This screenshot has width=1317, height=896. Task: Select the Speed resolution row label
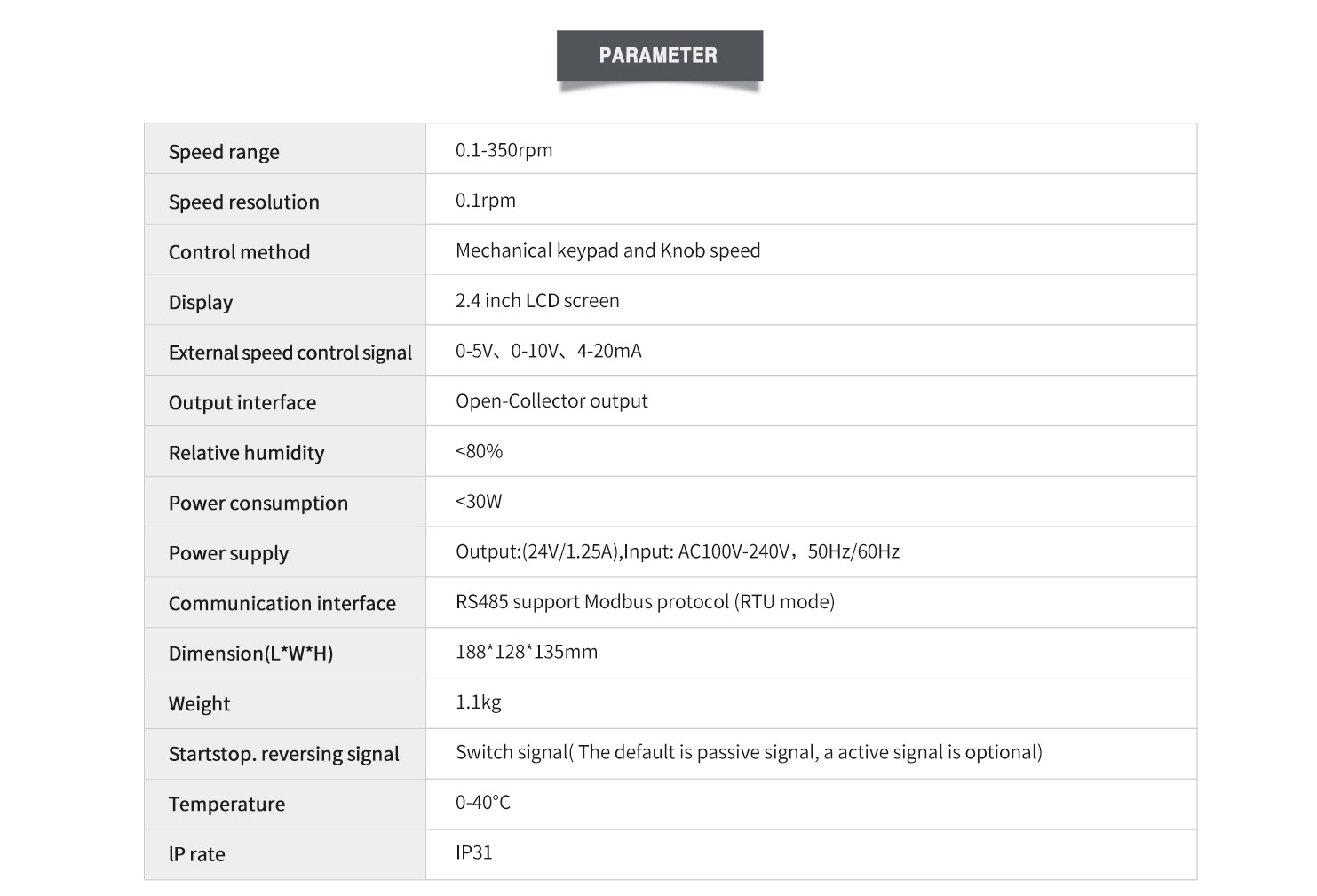tap(243, 202)
